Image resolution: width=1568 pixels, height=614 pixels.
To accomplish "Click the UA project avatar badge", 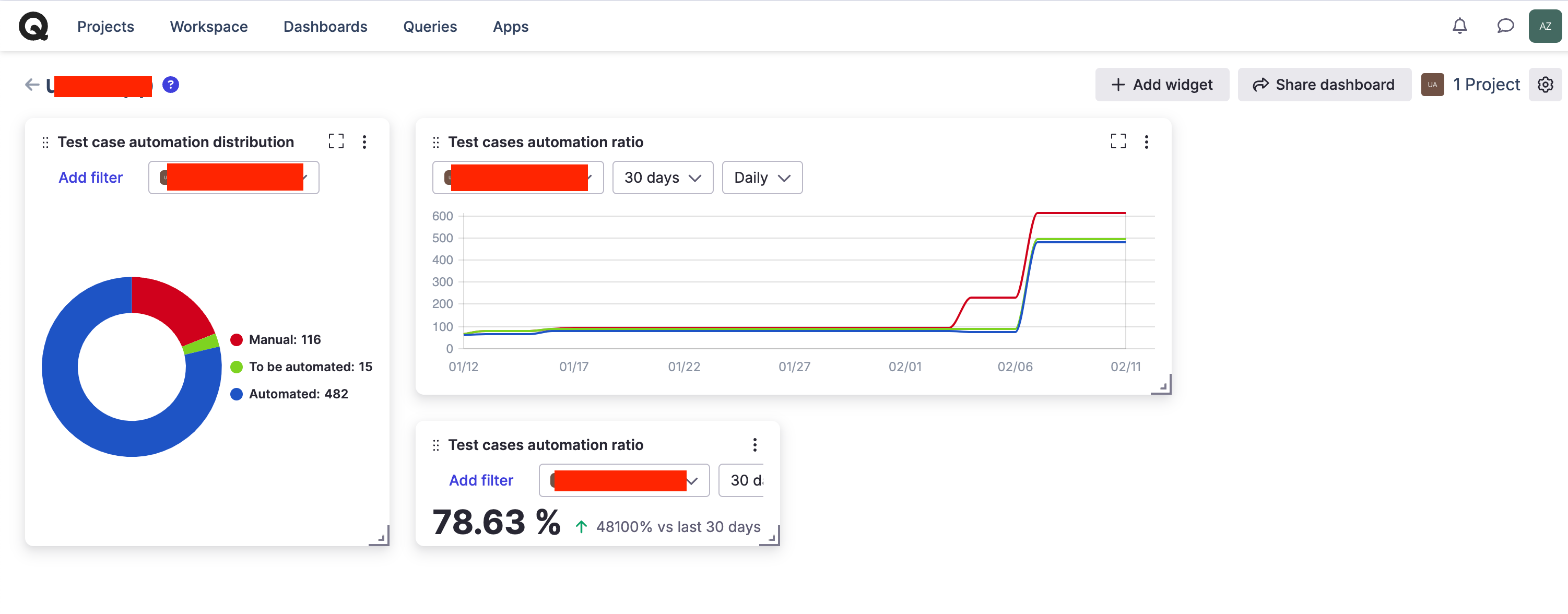I will (x=1433, y=85).
